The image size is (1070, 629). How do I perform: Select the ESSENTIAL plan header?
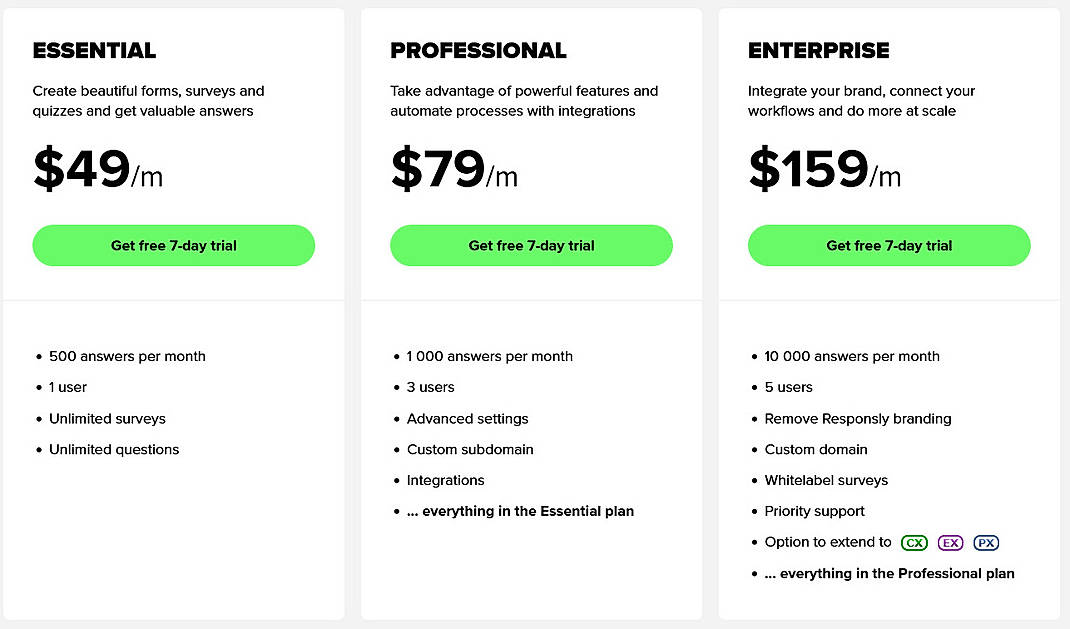(x=94, y=50)
